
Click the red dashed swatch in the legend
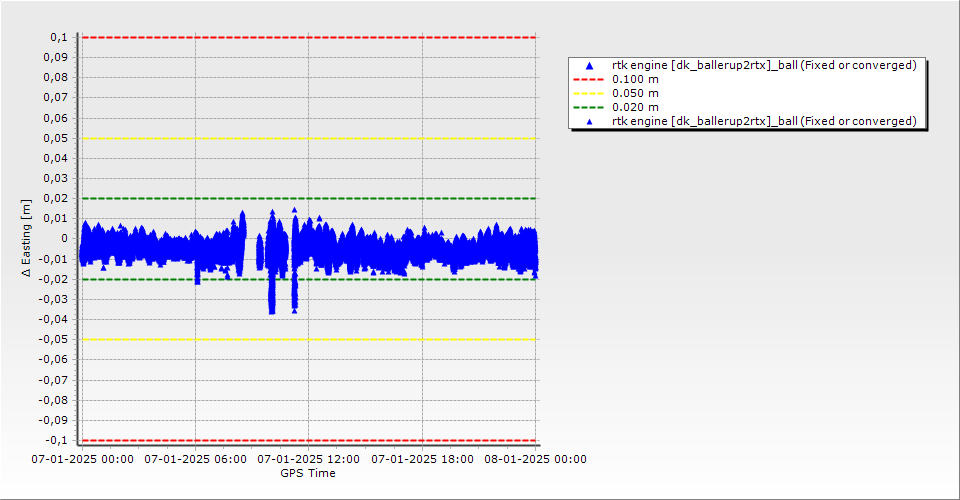[588, 80]
